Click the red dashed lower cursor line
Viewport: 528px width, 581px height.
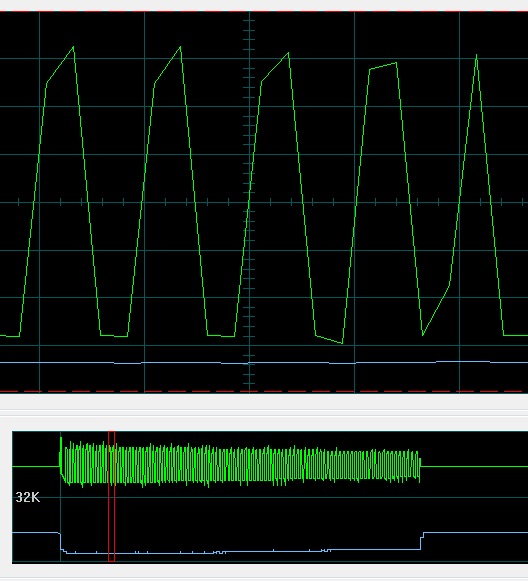click(264, 391)
